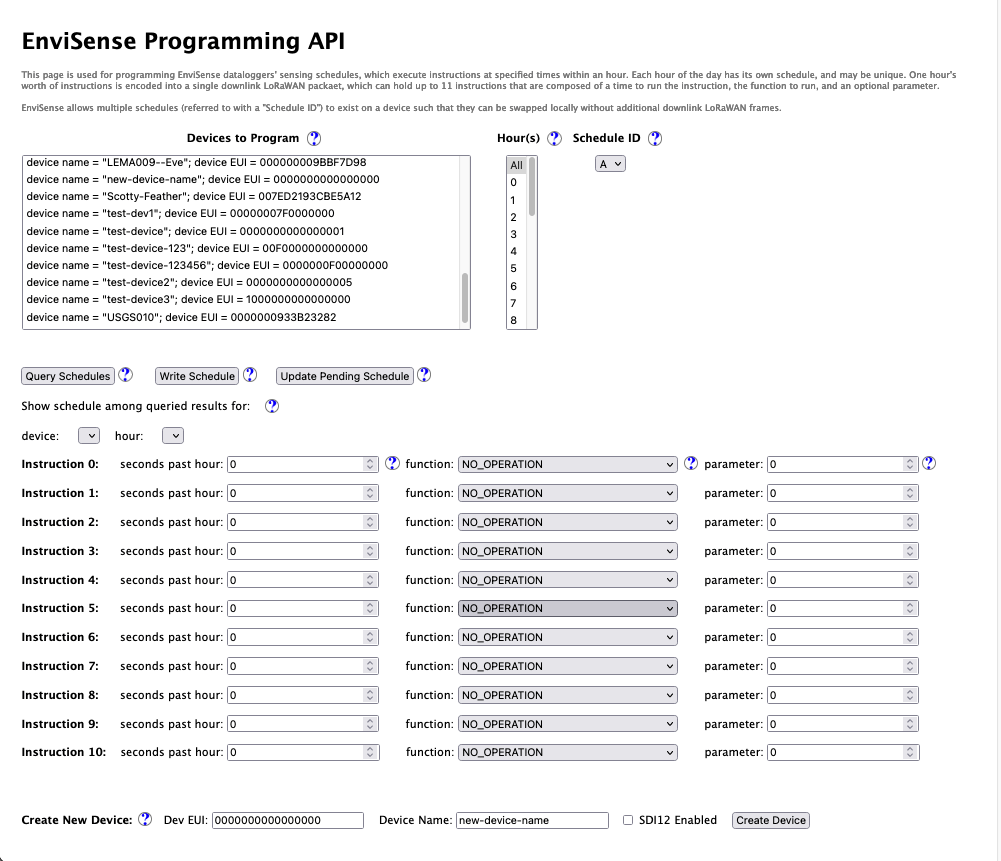Focus Instruction 9 parameter field
Image resolution: width=1001 pixels, height=861 pixels.
click(843, 724)
